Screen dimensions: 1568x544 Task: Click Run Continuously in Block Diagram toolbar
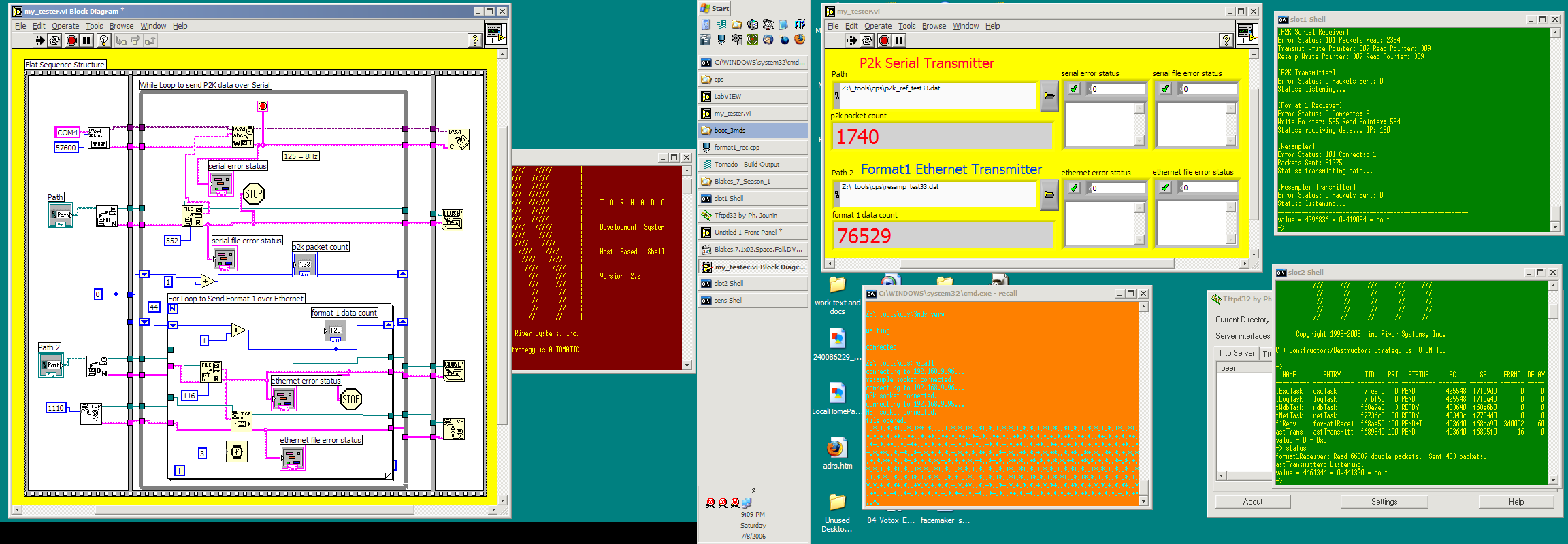54,41
